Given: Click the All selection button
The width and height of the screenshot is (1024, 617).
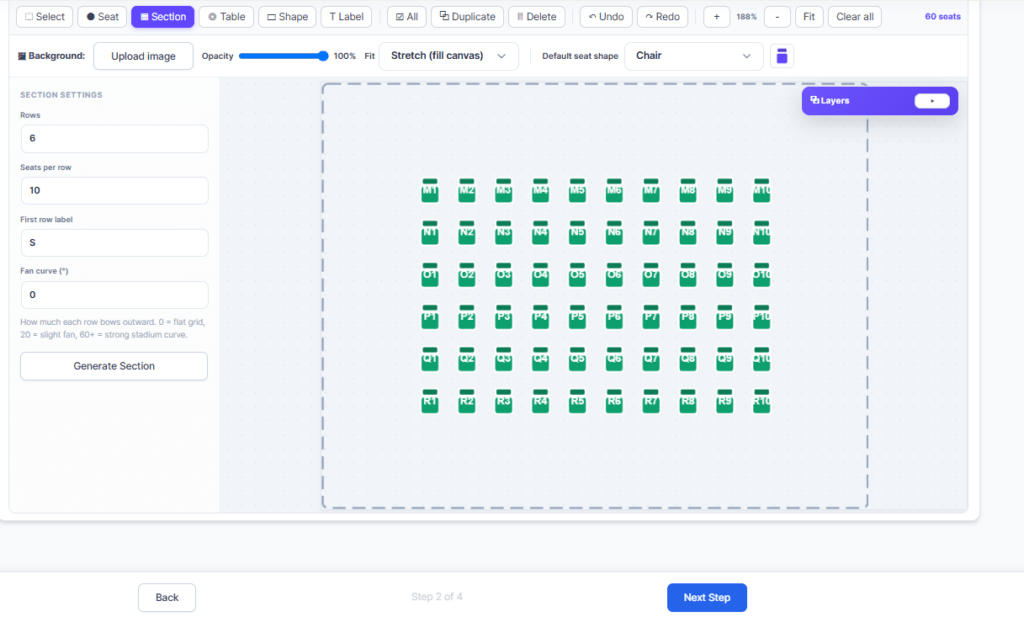Looking at the screenshot, I should [x=407, y=17].
